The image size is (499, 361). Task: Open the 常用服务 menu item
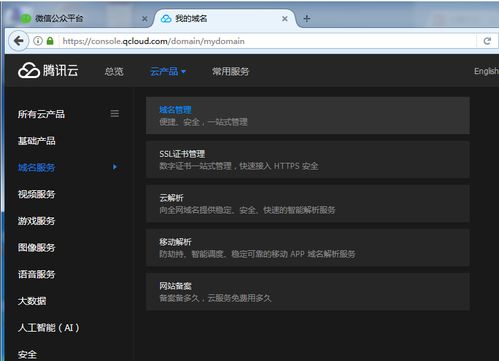[x=231, y=71]
